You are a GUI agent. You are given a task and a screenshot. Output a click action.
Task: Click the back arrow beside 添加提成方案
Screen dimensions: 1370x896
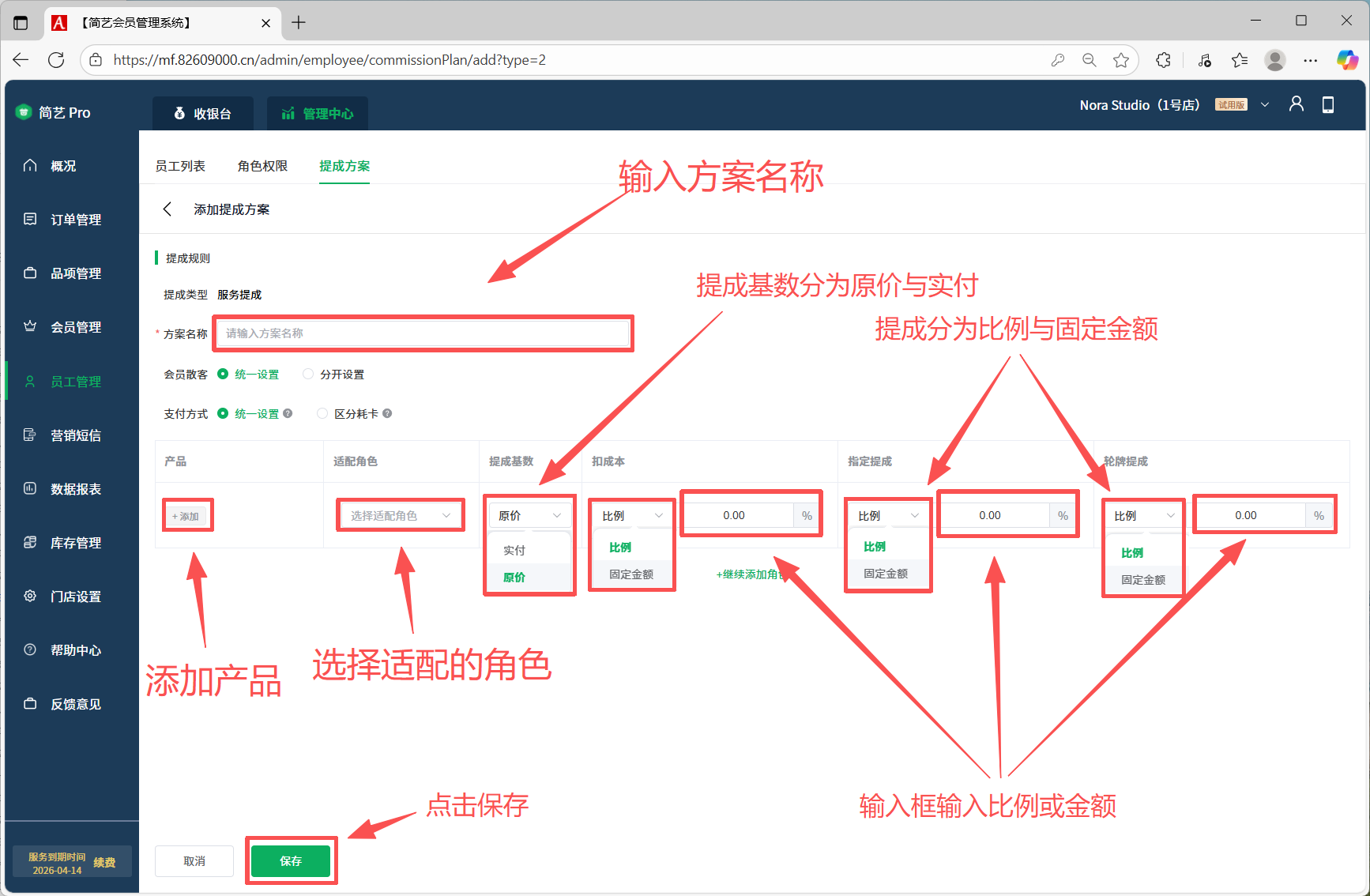click(x=167, y=209)
